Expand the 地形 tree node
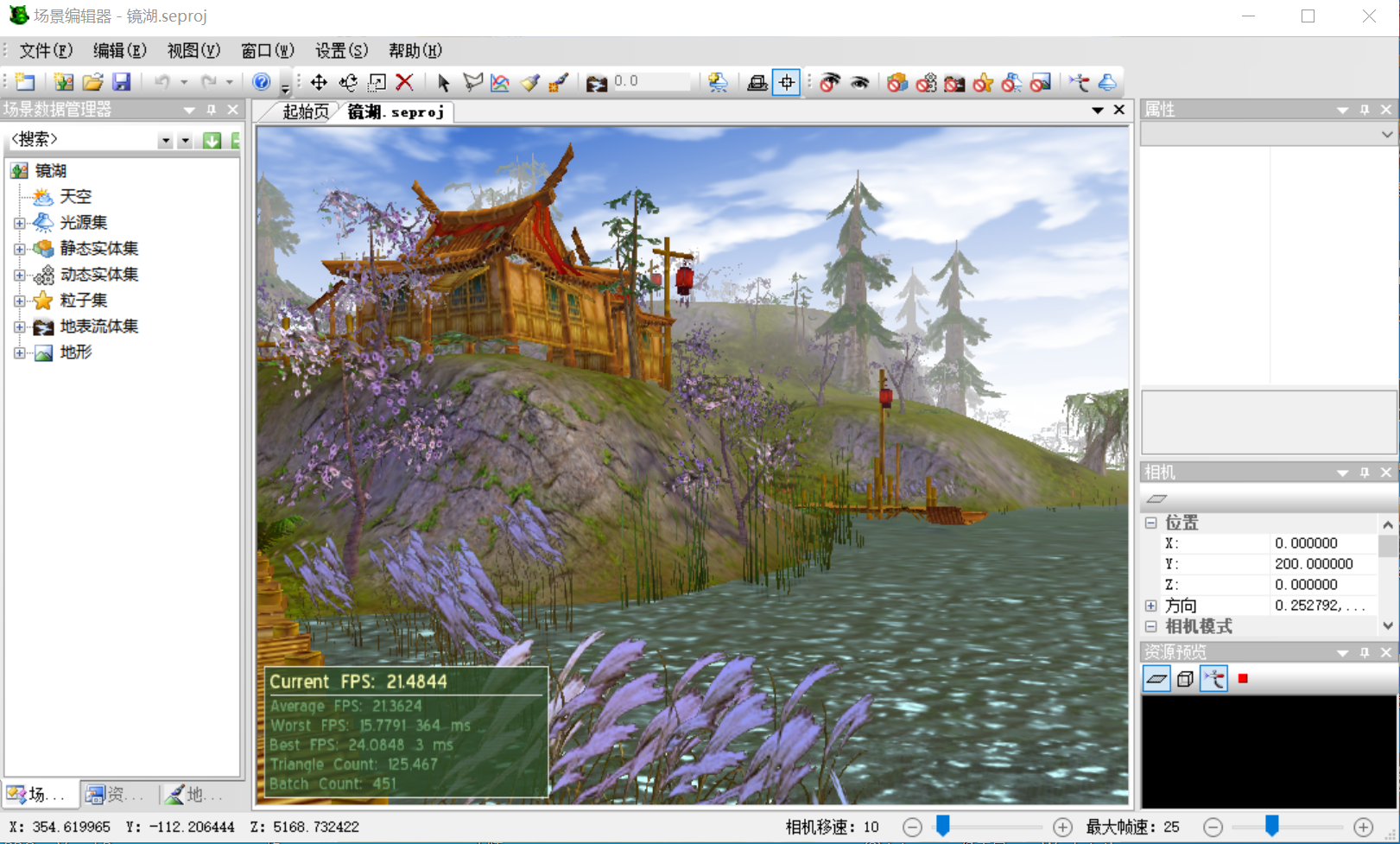Viewport: 1400px width, 844px height. coord(19,352)
